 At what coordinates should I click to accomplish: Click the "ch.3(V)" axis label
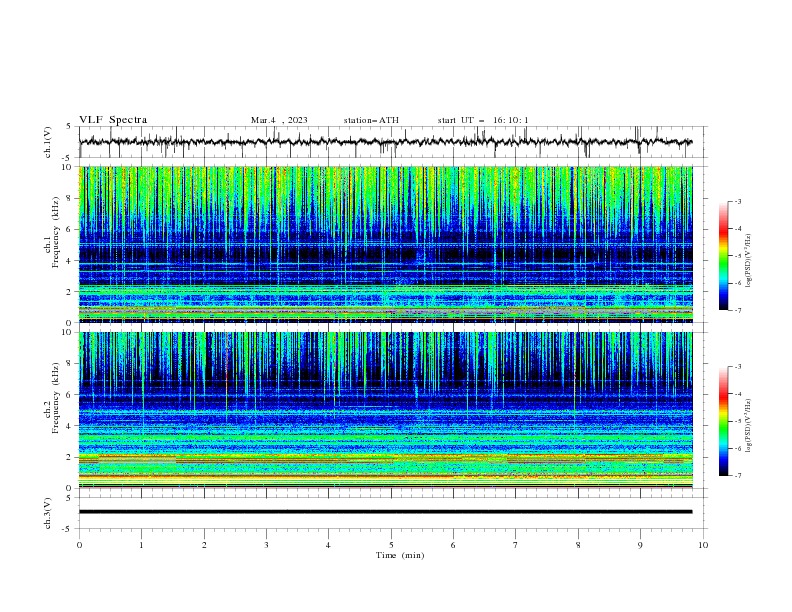48,513
